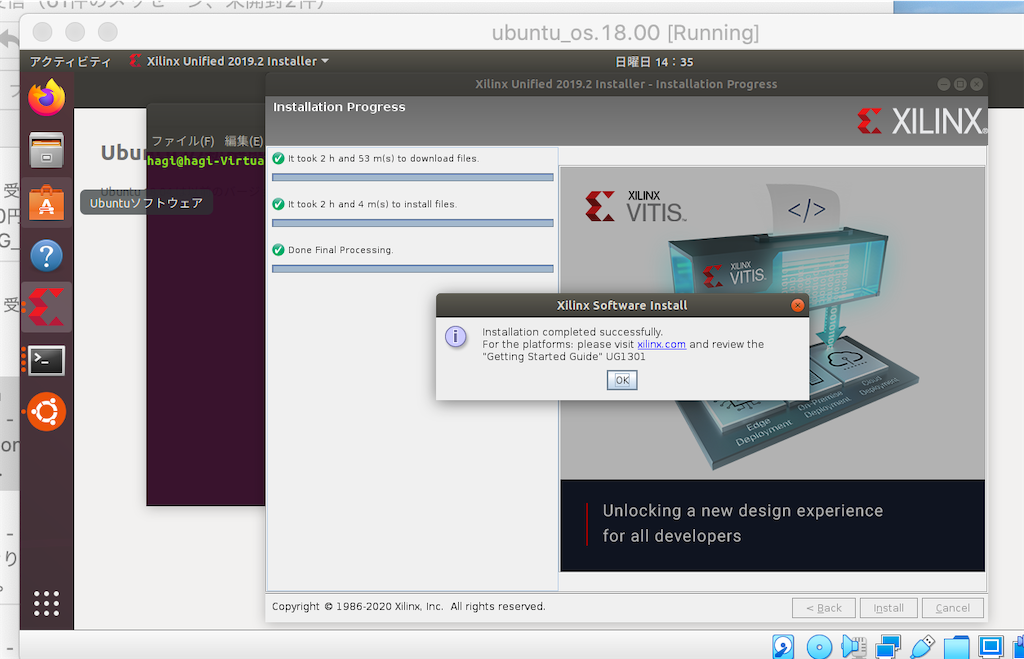
Task: Click the clock showing 日曜日 14:35
Action: coord(654,62)
